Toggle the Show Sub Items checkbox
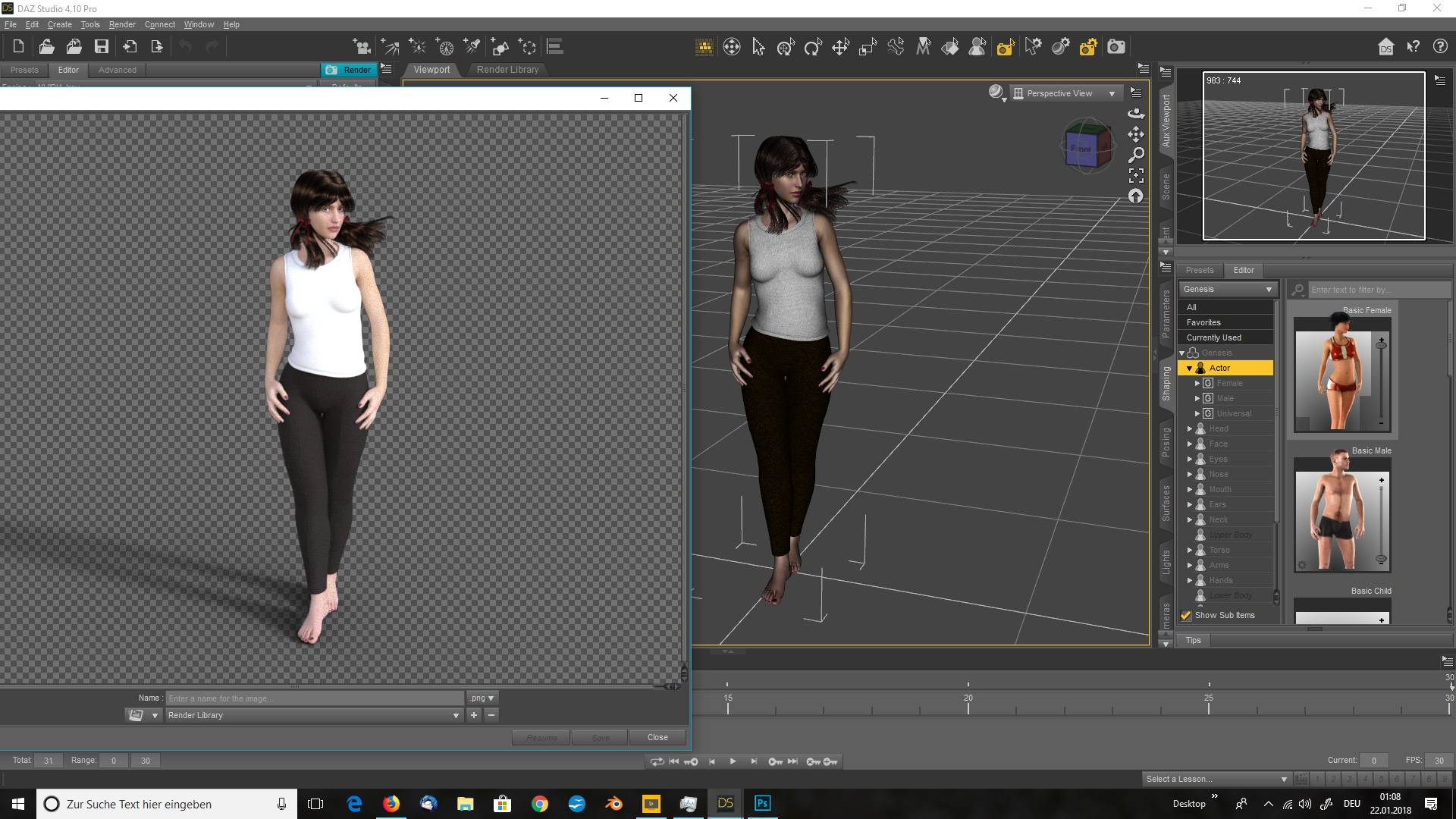 pyautogui.click(x=1186, y=615)
